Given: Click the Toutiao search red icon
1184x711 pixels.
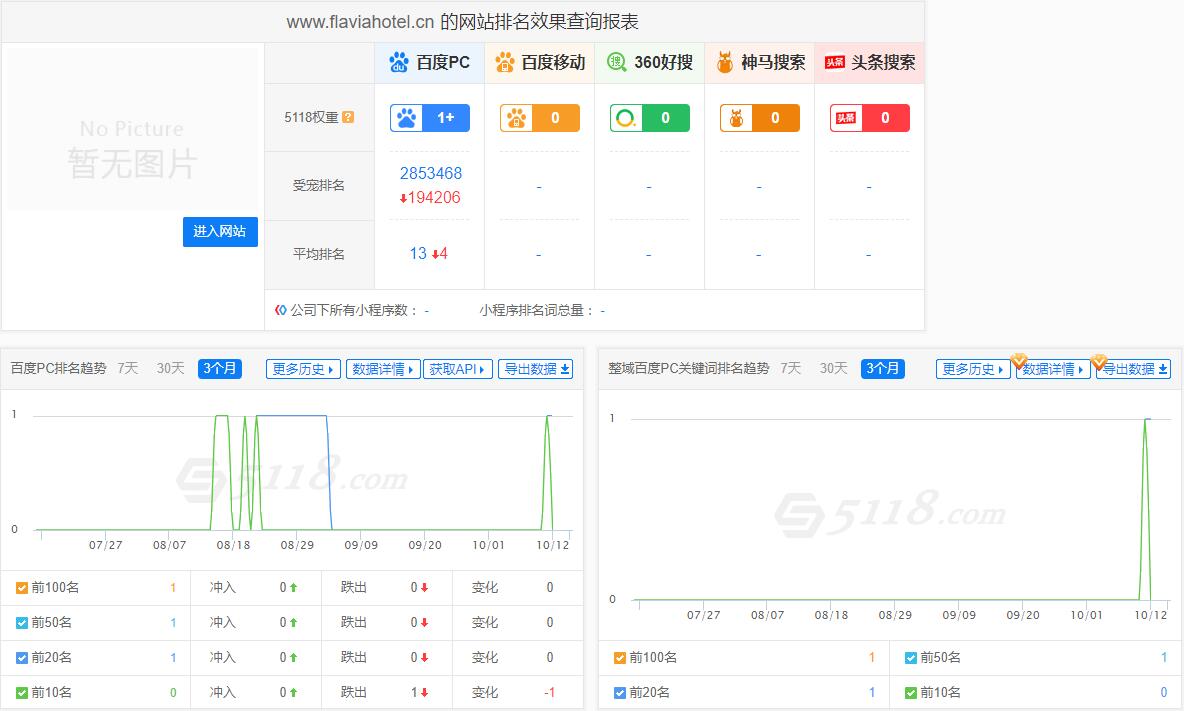Looking at the screenshot, I should (834, 62).
